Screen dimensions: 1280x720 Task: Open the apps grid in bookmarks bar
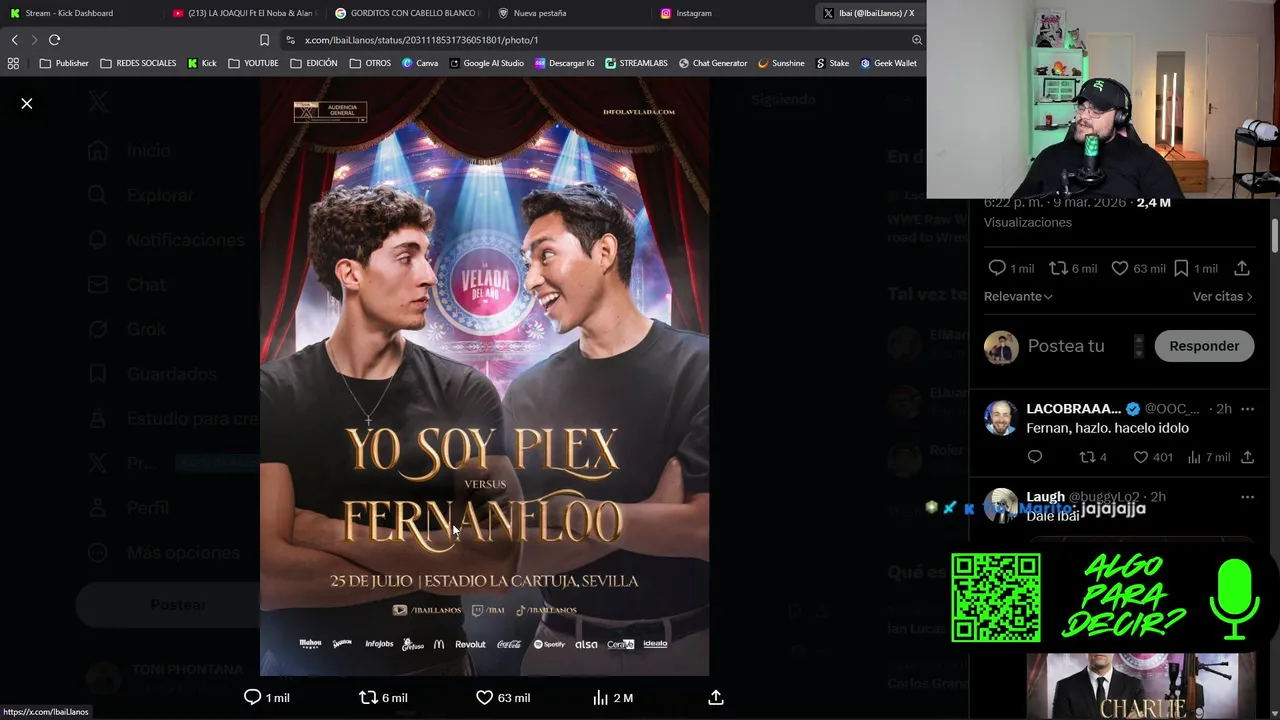point(13,63)
